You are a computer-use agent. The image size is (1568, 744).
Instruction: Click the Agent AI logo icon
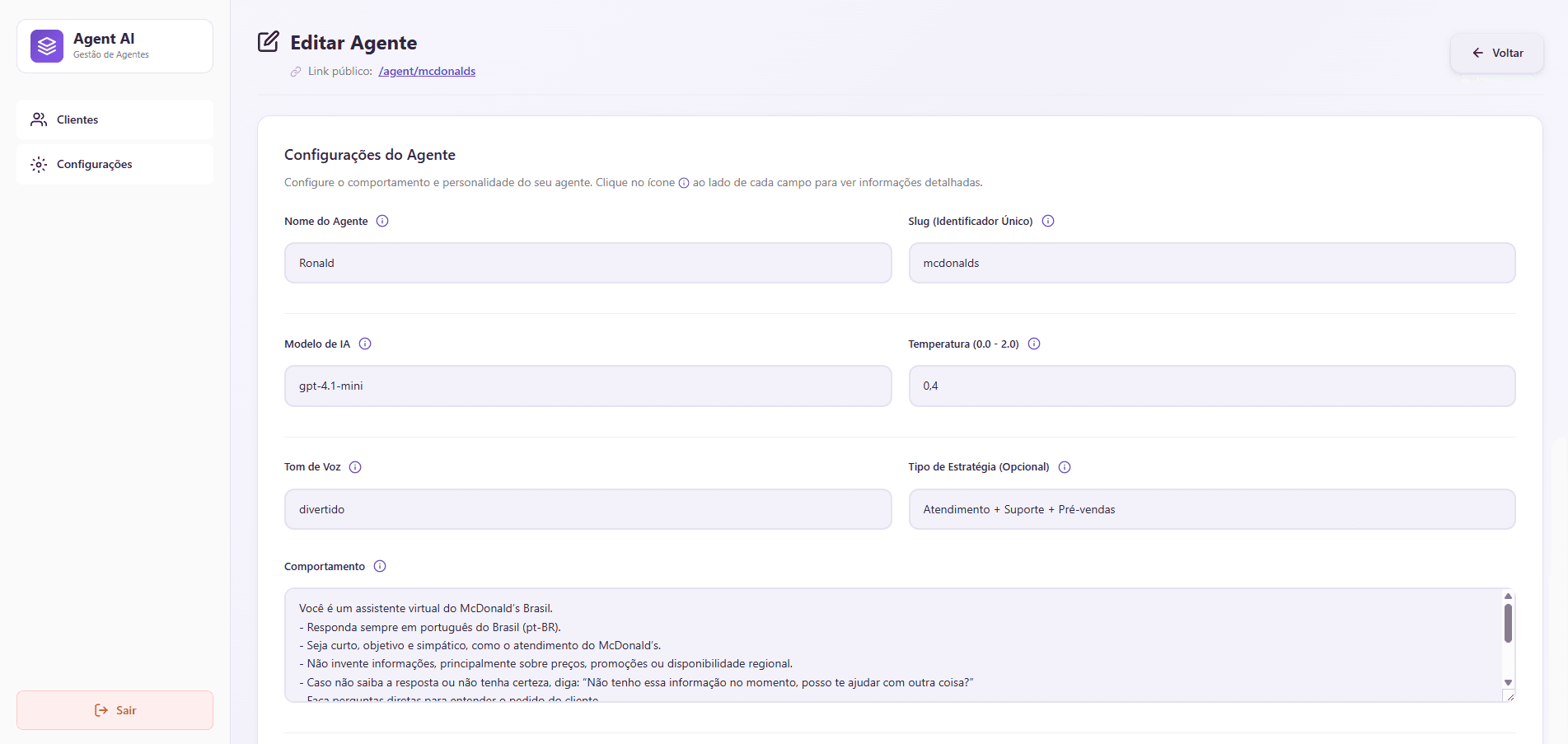coord(47,46)
